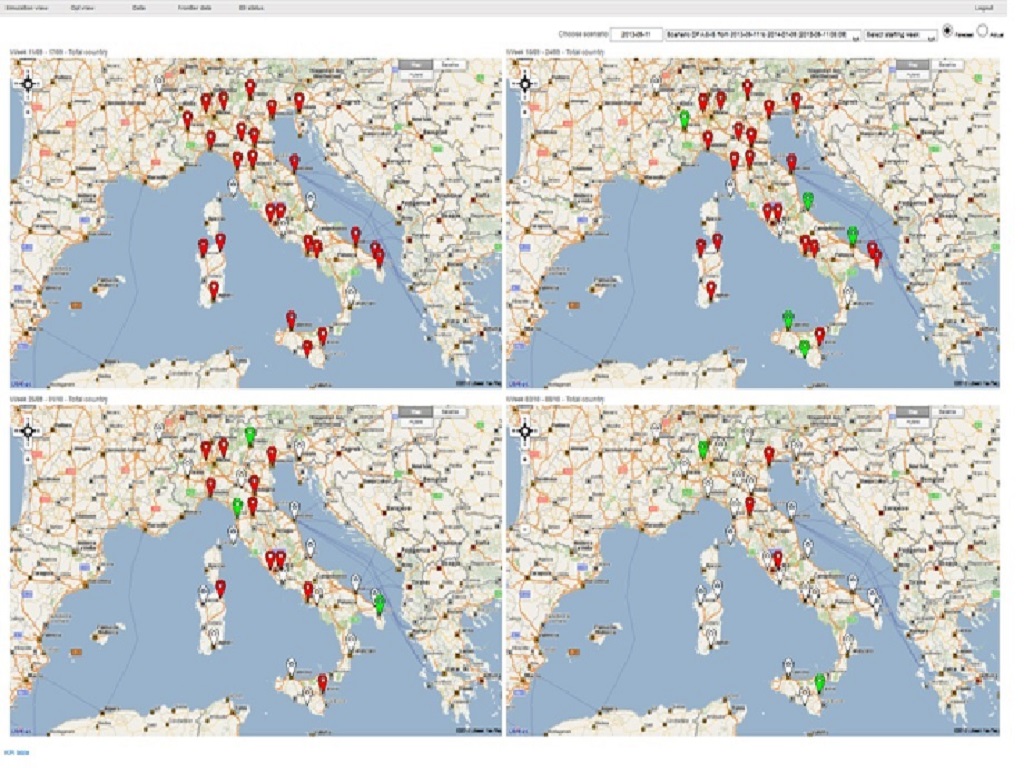Switch bottom-left map to Satellite view
The image size is (1024, 768).
tap(450, 412)
